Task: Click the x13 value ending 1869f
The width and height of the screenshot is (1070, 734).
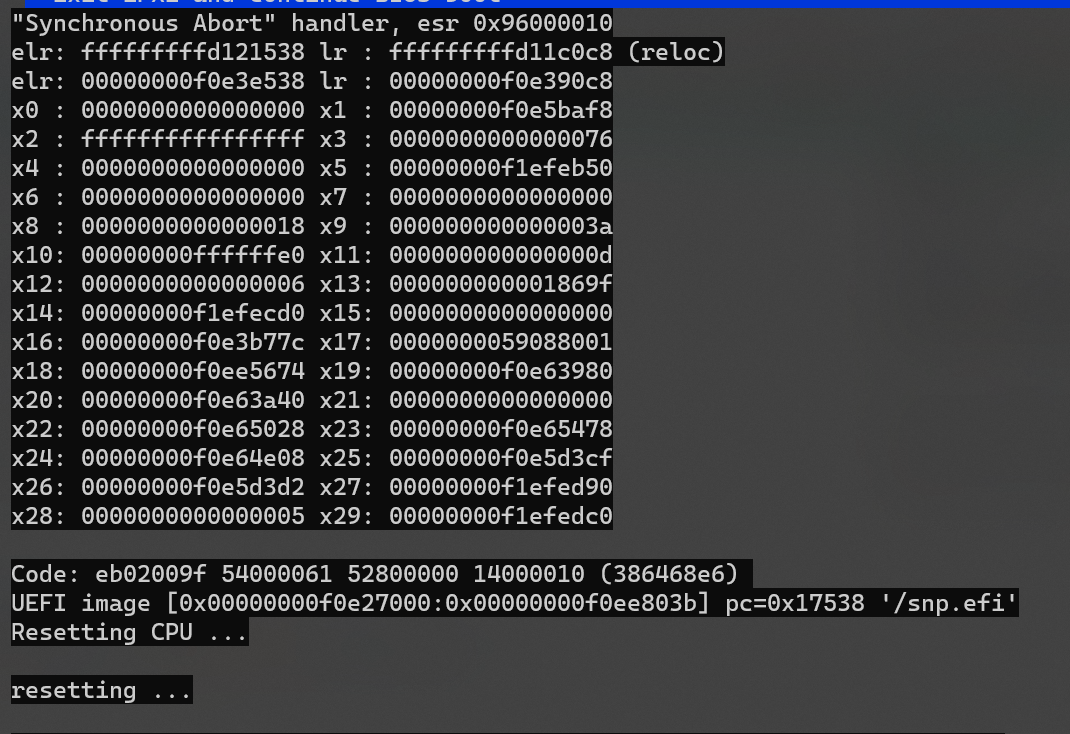Action: [x=500, y=284]
